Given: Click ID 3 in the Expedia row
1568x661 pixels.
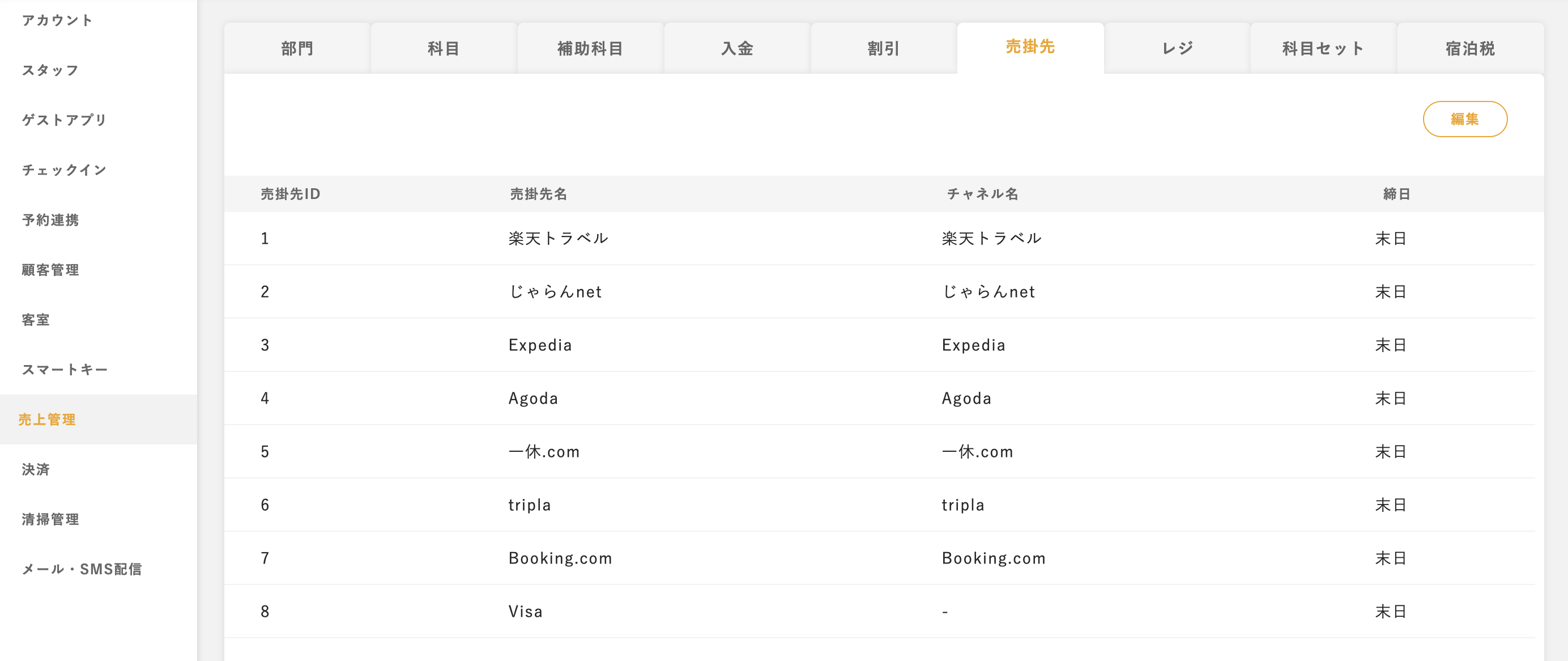Looking at the screenshot, I should pyautogui.click(x=265, y=345).
